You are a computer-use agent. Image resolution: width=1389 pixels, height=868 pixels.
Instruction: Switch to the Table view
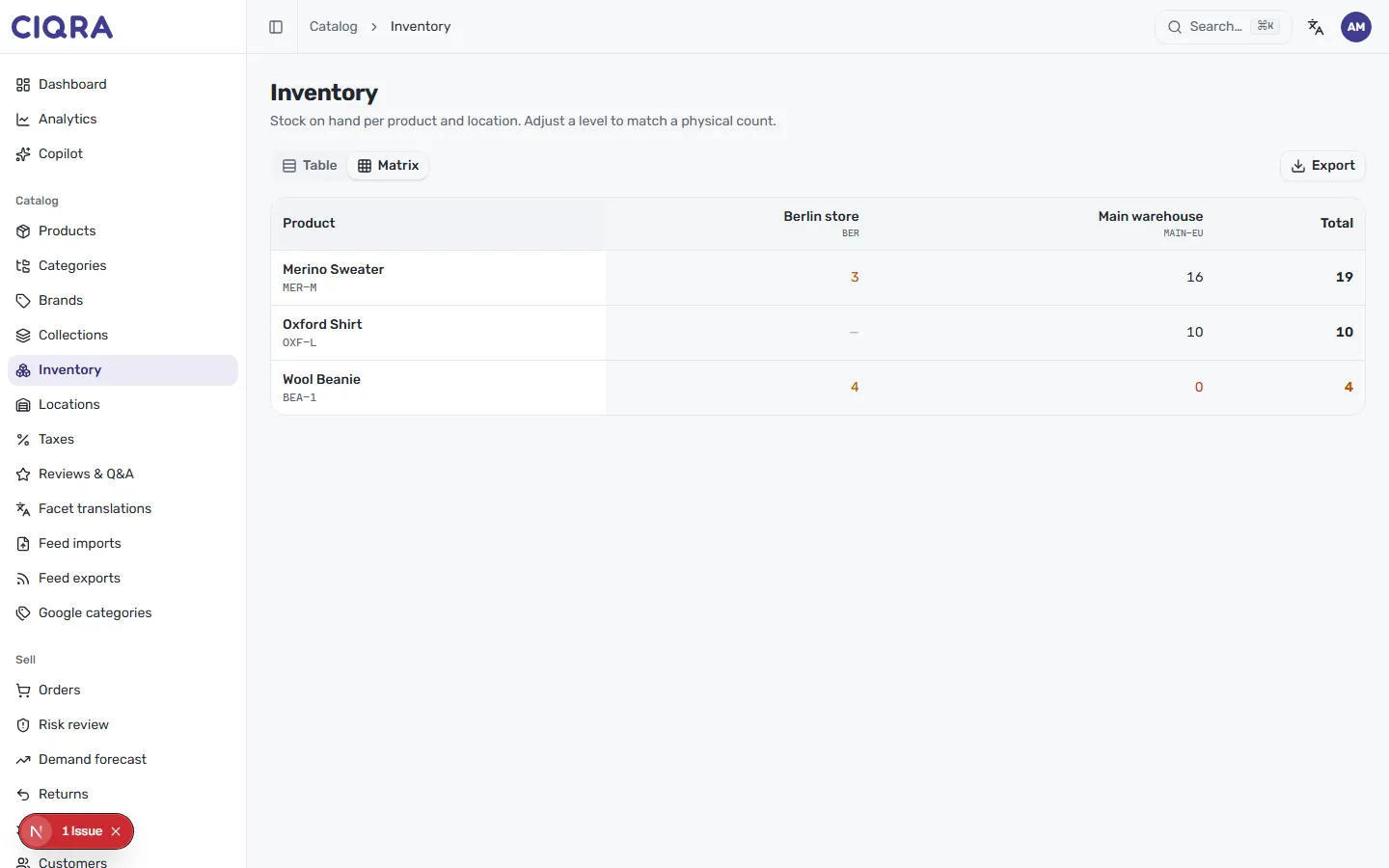pyautogui.click(x=310, y=166)
